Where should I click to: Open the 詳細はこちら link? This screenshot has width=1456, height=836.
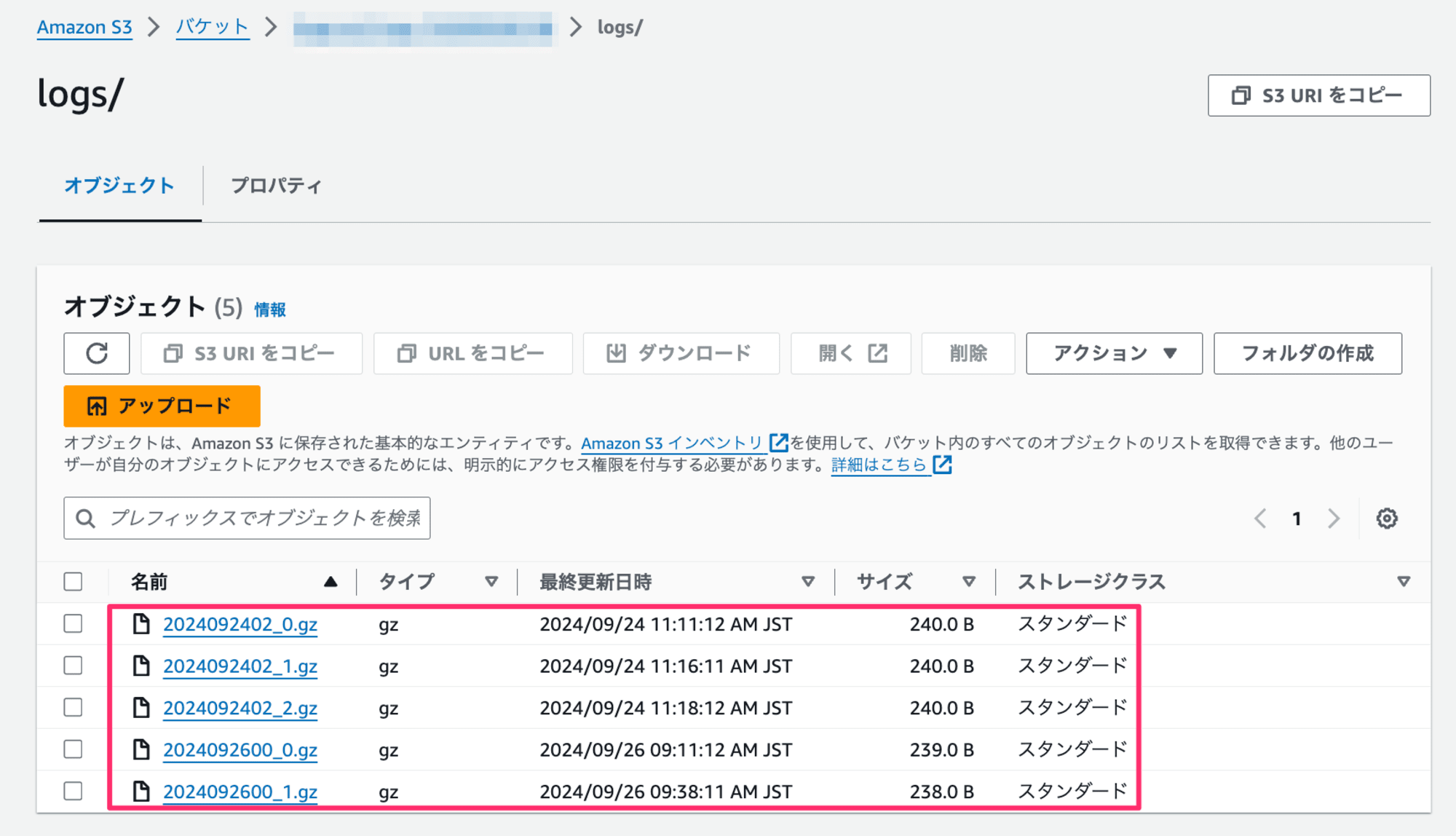879,465
